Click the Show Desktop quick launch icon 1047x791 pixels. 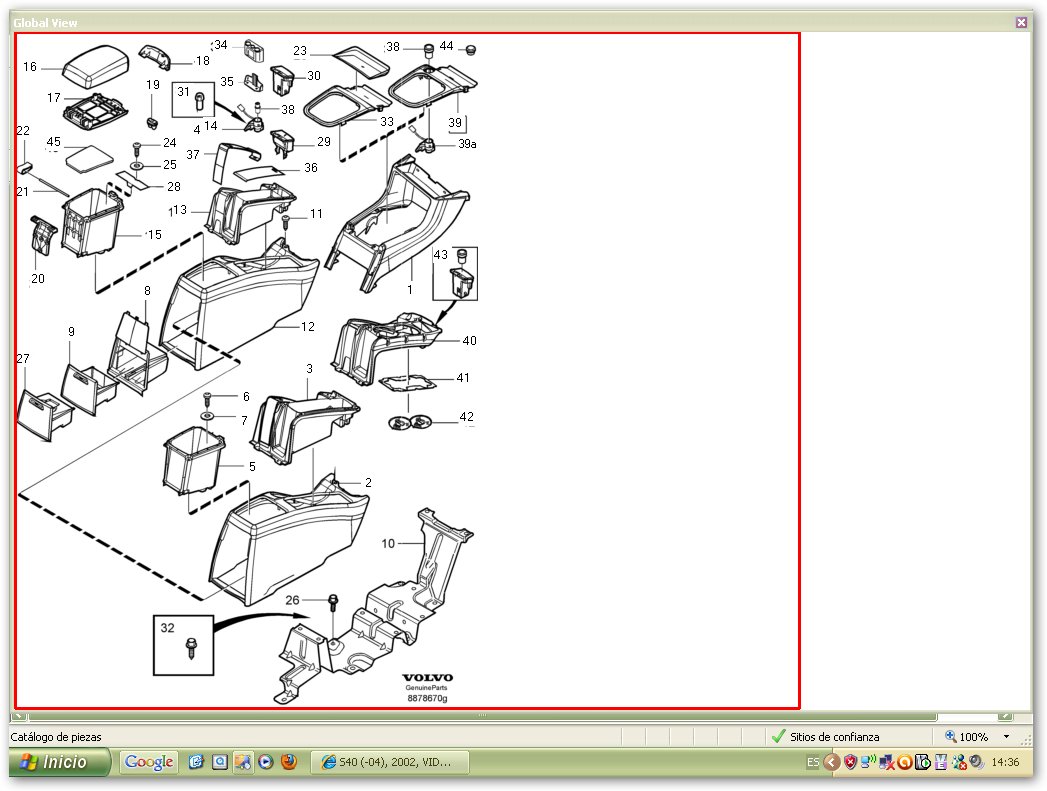(196, 762)
